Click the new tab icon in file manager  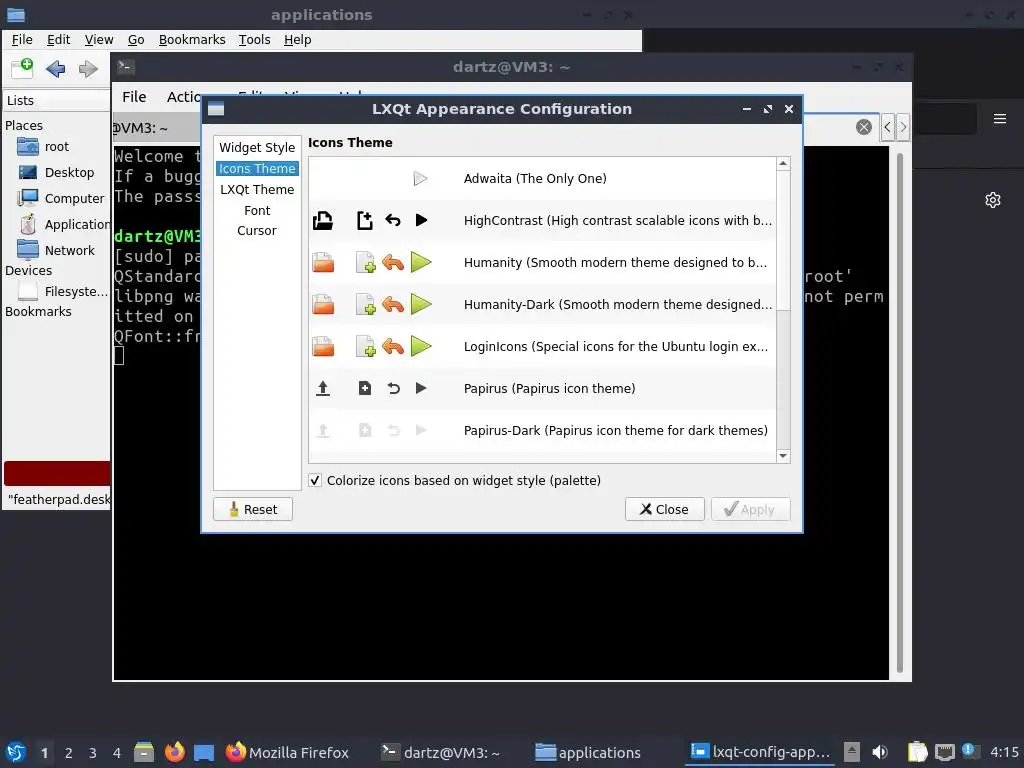22,68
